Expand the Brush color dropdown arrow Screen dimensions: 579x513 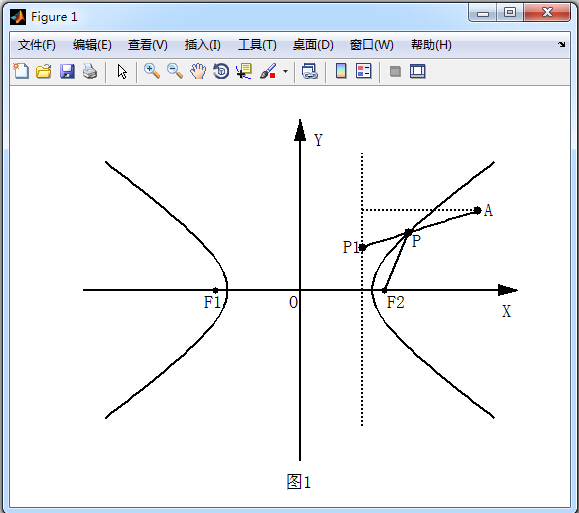point(285,71)
